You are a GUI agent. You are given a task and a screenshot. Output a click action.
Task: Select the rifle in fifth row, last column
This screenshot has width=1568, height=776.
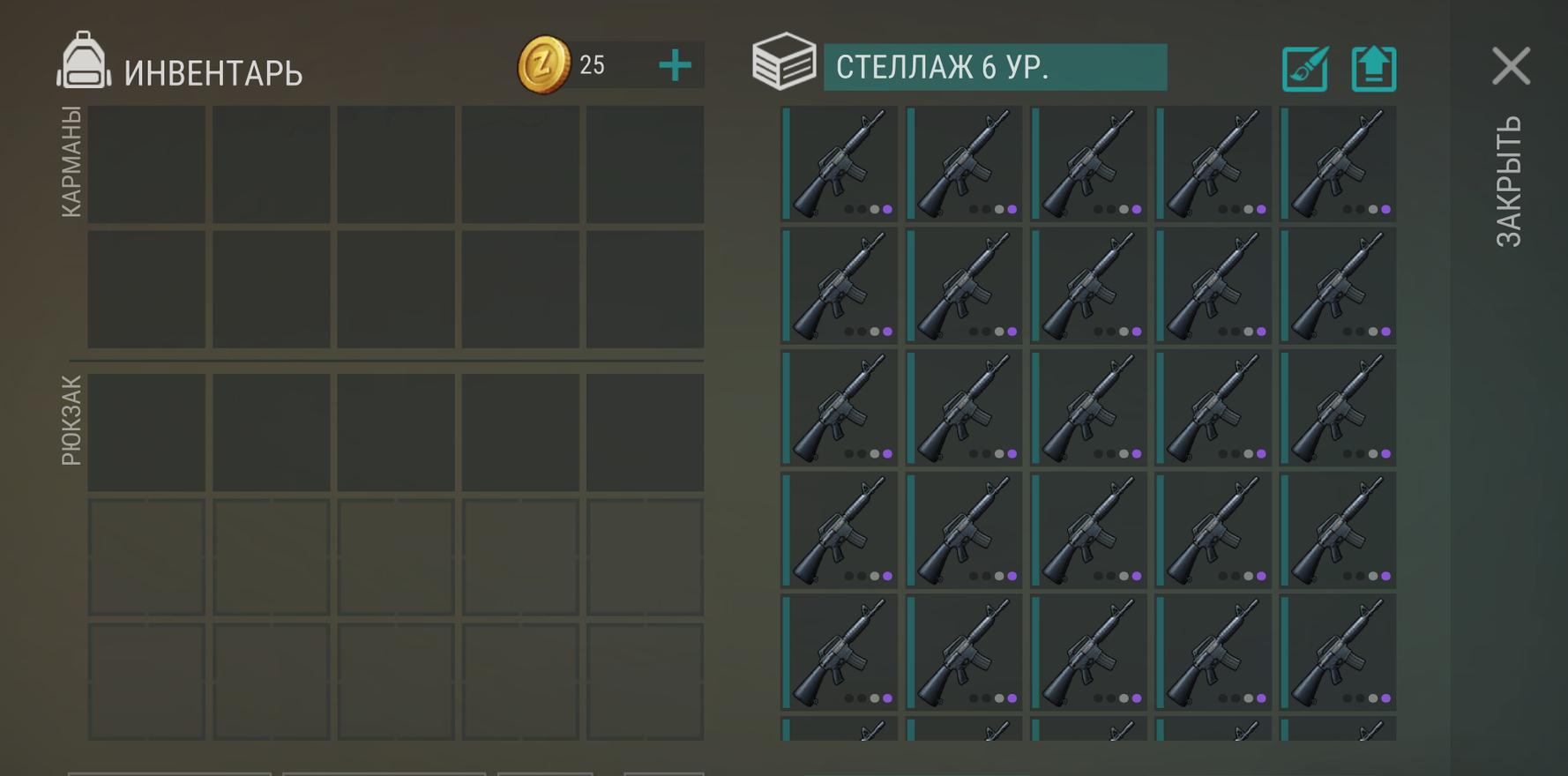(1338, 653)
